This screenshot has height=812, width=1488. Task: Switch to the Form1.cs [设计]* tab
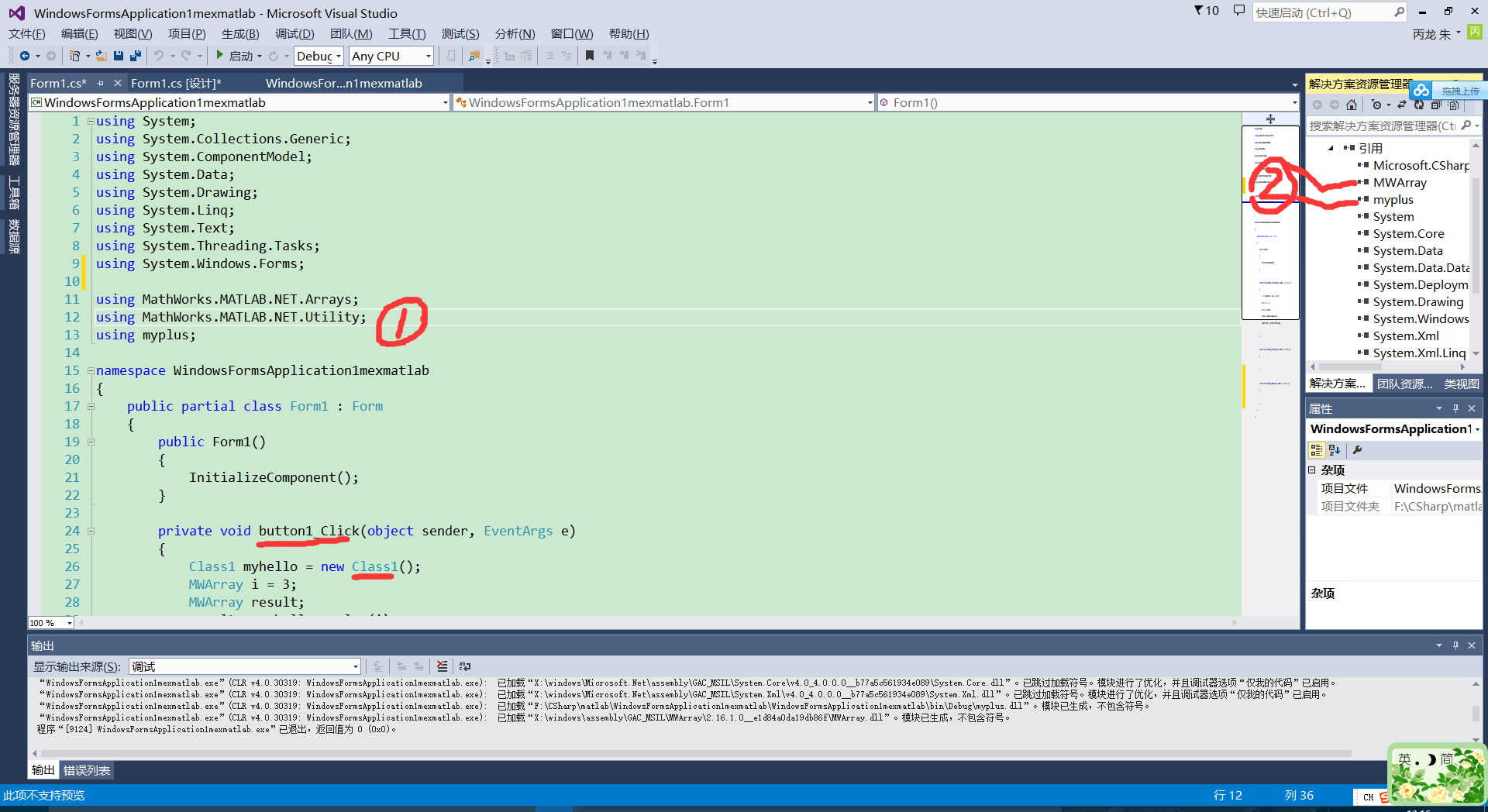tap(176, 83)
